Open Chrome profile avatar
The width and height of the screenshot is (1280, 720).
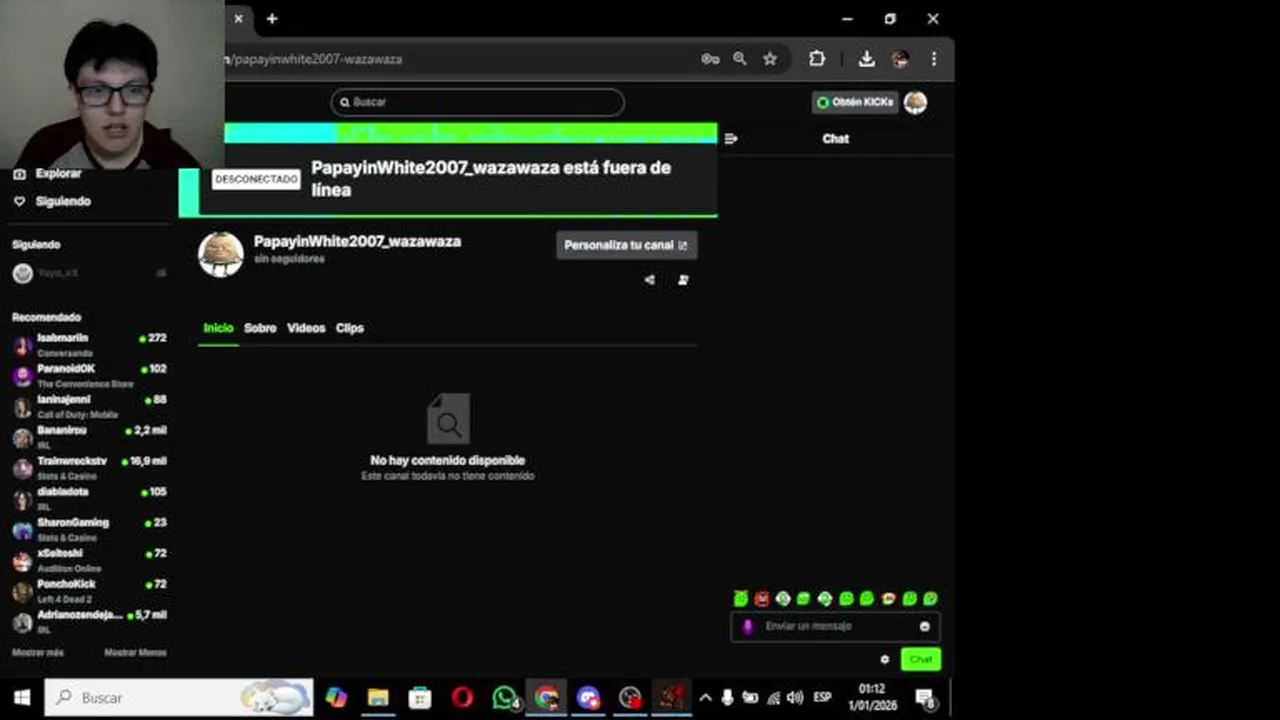[900, 59]
